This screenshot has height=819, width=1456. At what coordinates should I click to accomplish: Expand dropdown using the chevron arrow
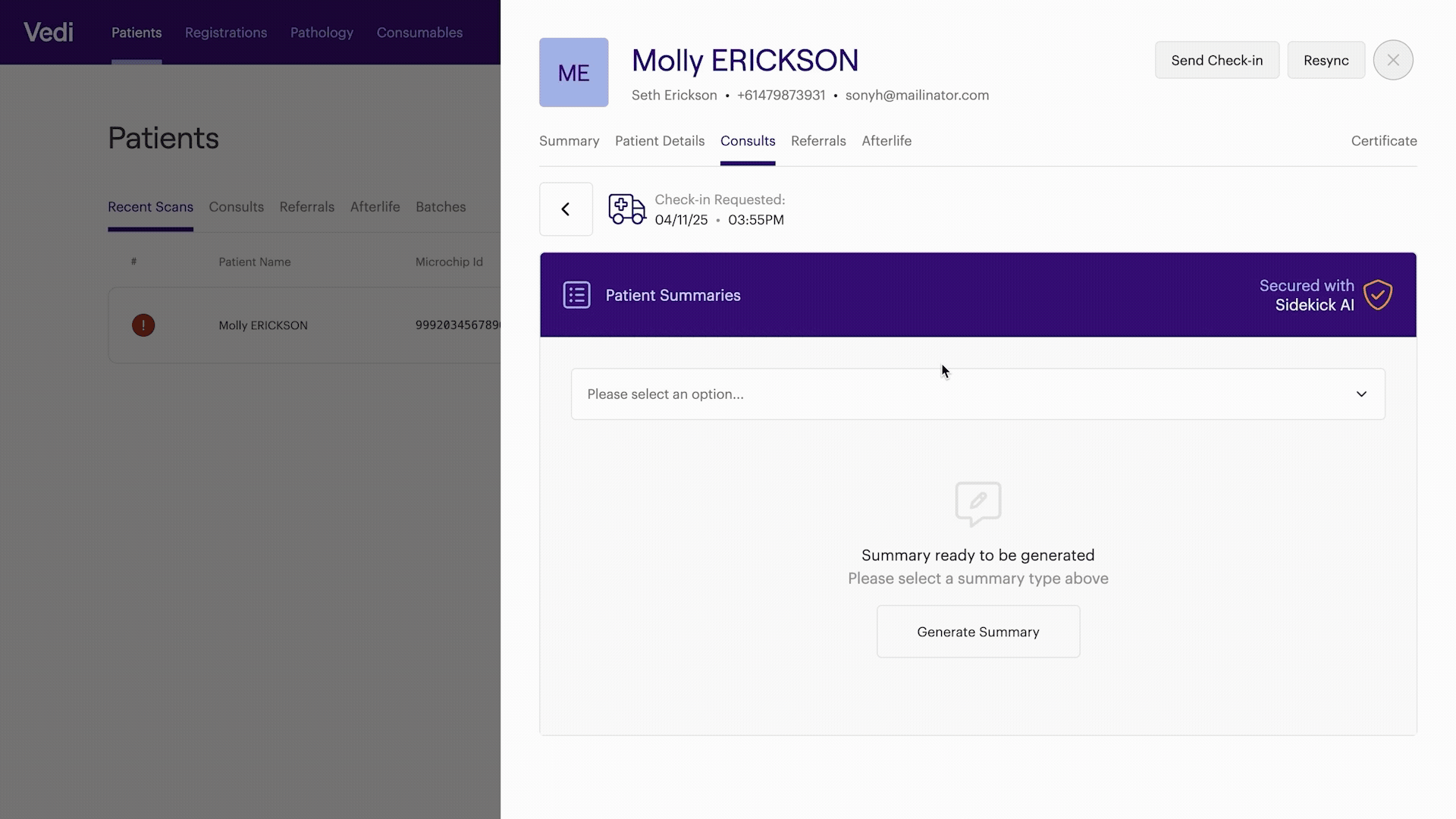1361,394
